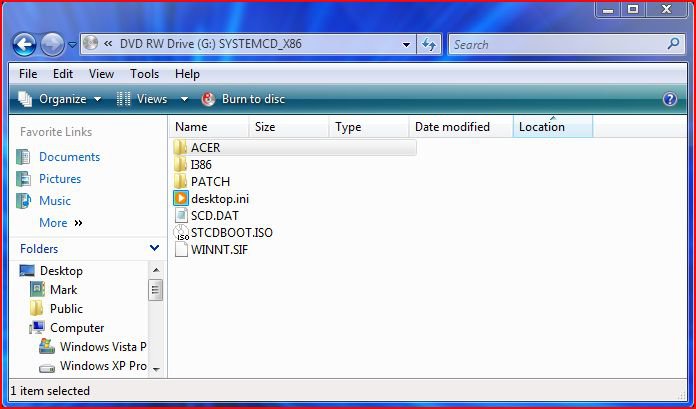This screenshot has width=696, height=409.
Task: Select the desktop.ini file icon
Action: pos(181,199)
